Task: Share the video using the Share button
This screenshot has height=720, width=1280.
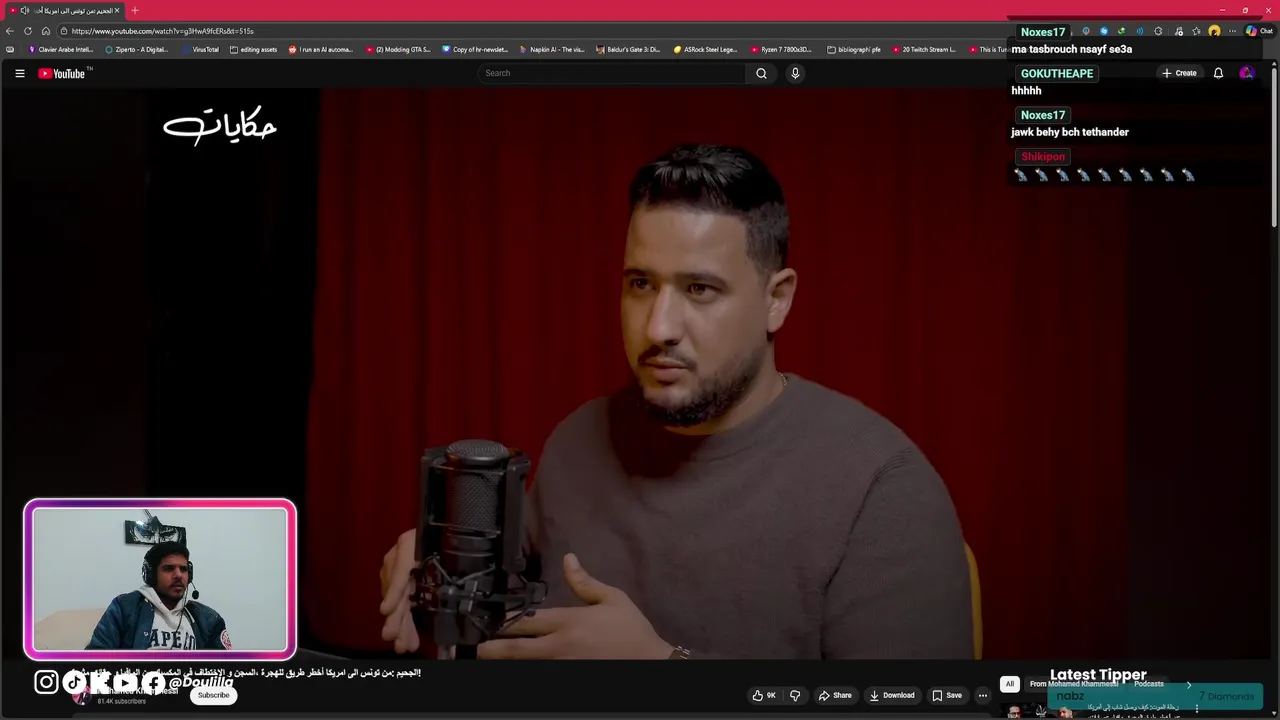Action: click(x=835, y=695)
